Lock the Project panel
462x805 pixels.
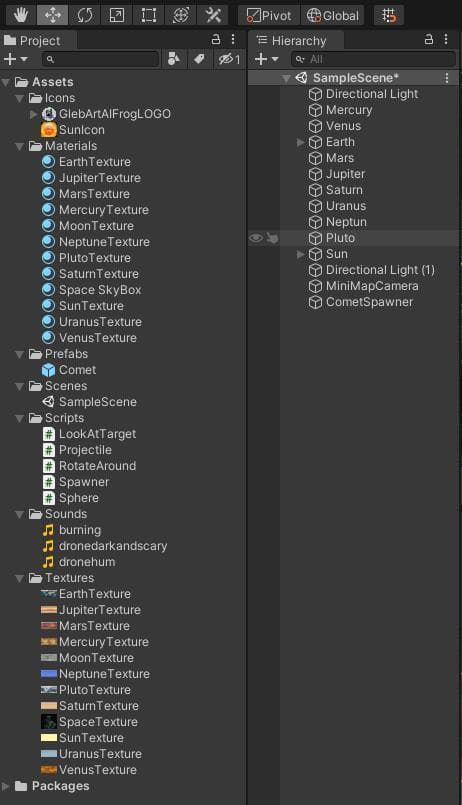pos(216,40)
